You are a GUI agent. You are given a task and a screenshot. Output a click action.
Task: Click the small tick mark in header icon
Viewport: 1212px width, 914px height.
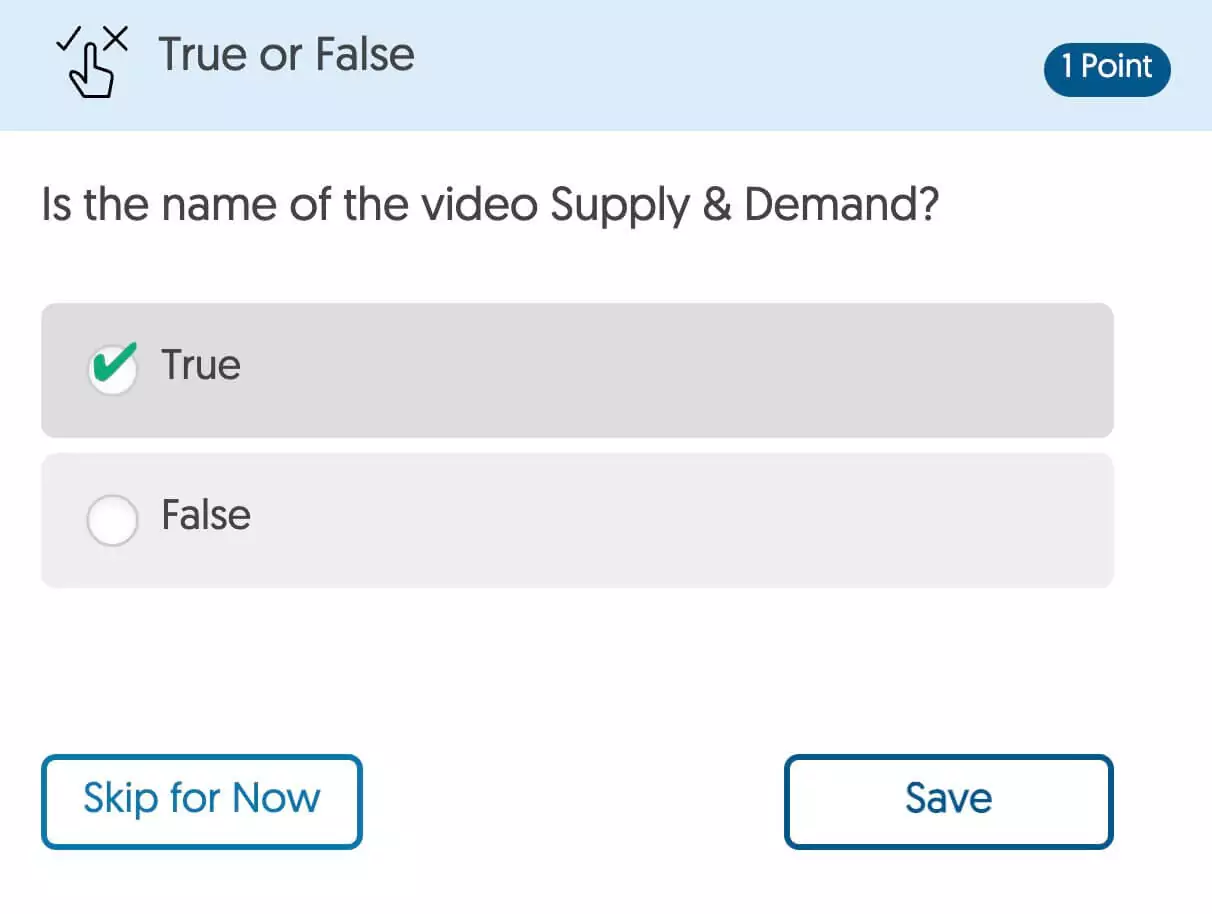67,41
